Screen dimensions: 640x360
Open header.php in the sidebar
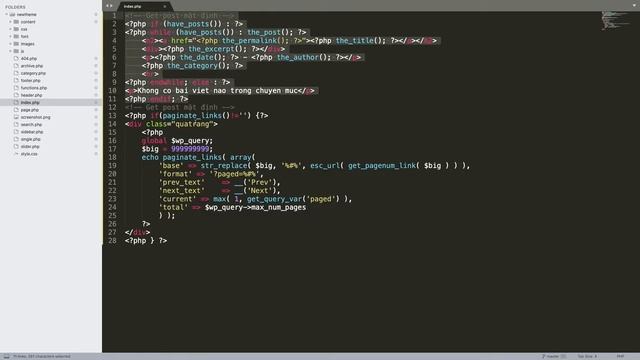[x=31, y=95]
